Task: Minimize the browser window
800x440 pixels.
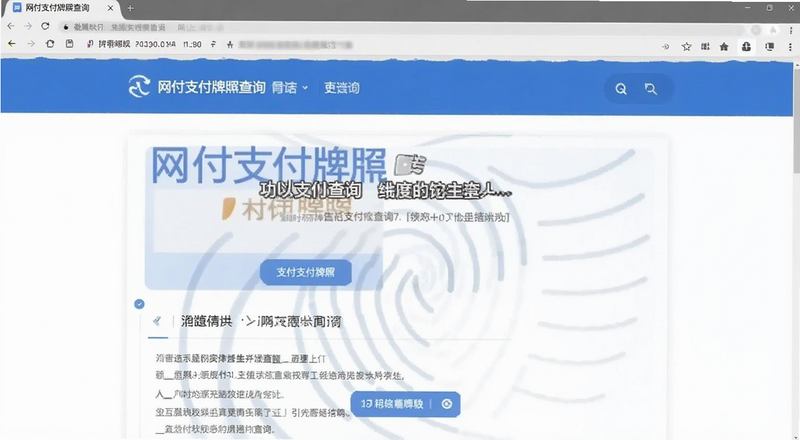Action: tap(748, 8)
